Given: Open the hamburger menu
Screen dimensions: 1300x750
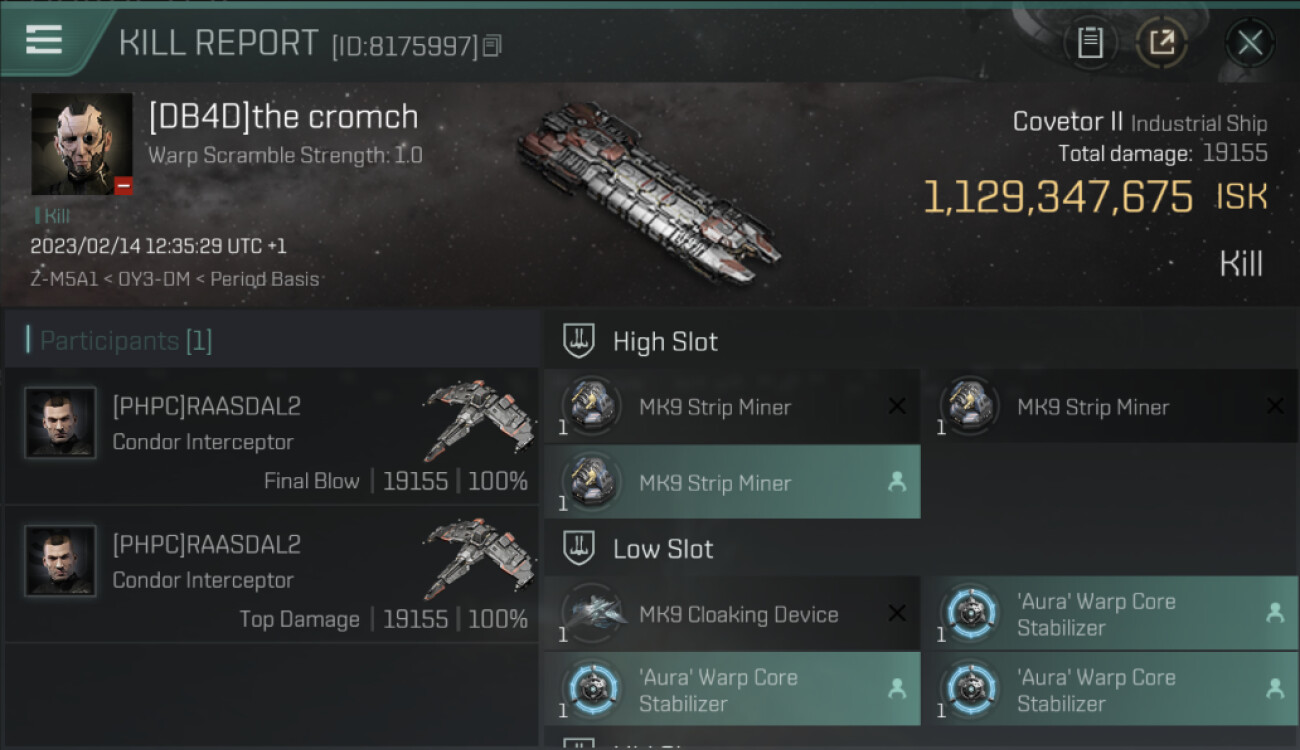Looking at the screenshot, I should tap(44, 41).
